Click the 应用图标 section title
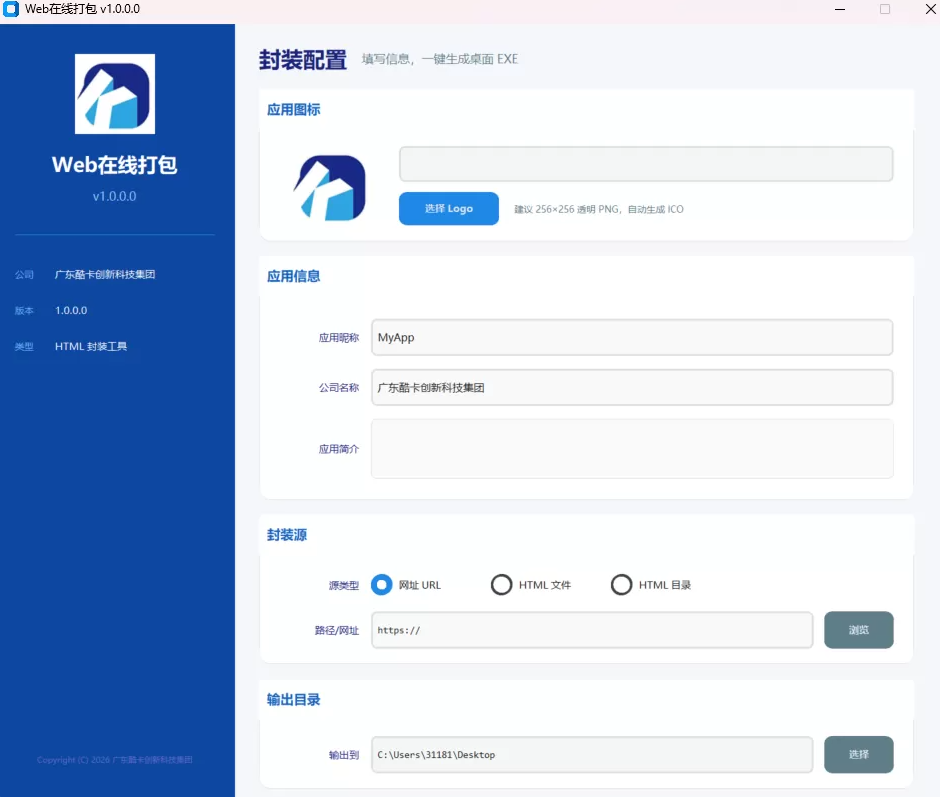The width and height of the screenshot is (940, 806). [293, 110]
